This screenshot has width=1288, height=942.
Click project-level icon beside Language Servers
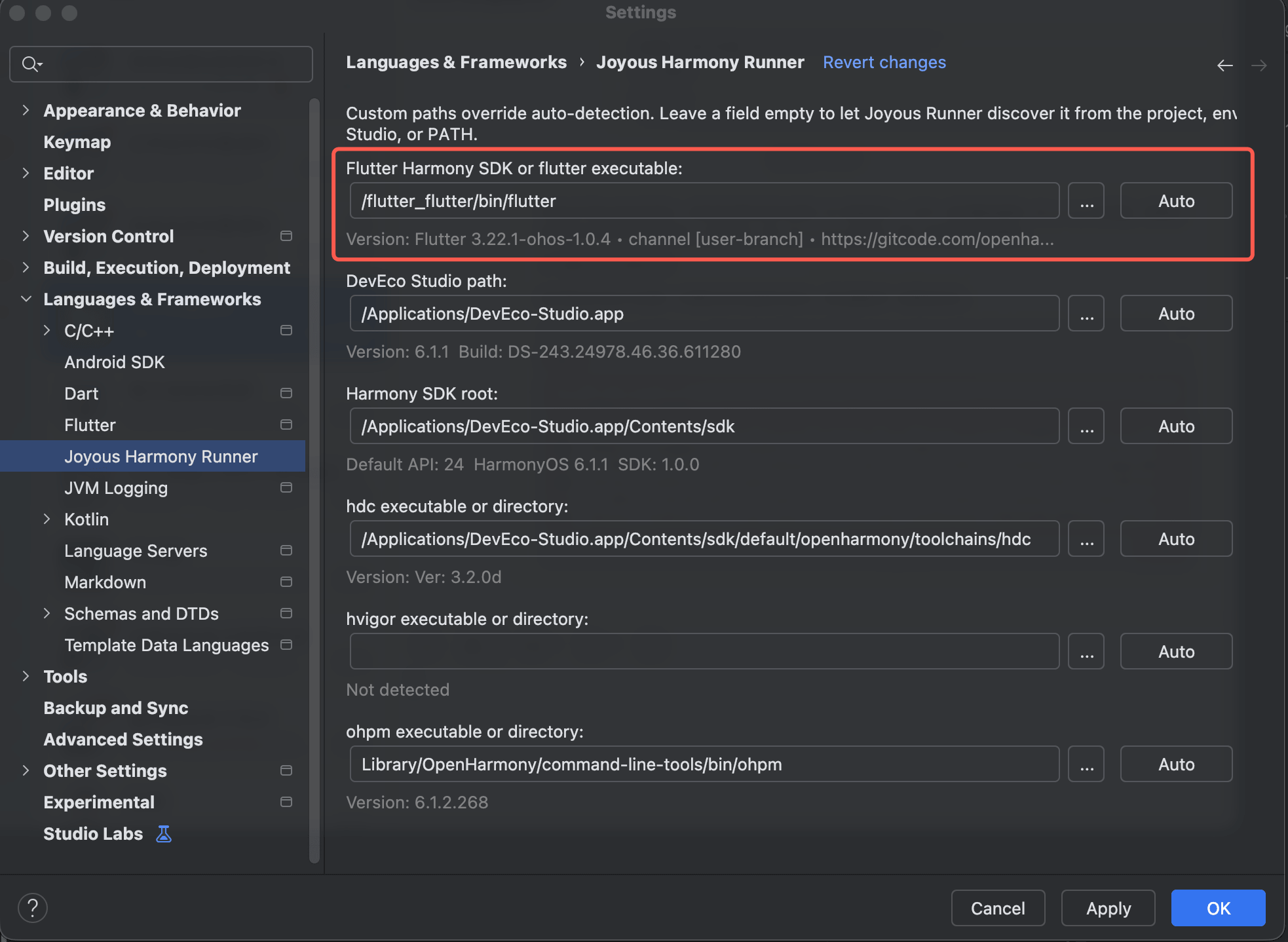click(x=286, y=550)
